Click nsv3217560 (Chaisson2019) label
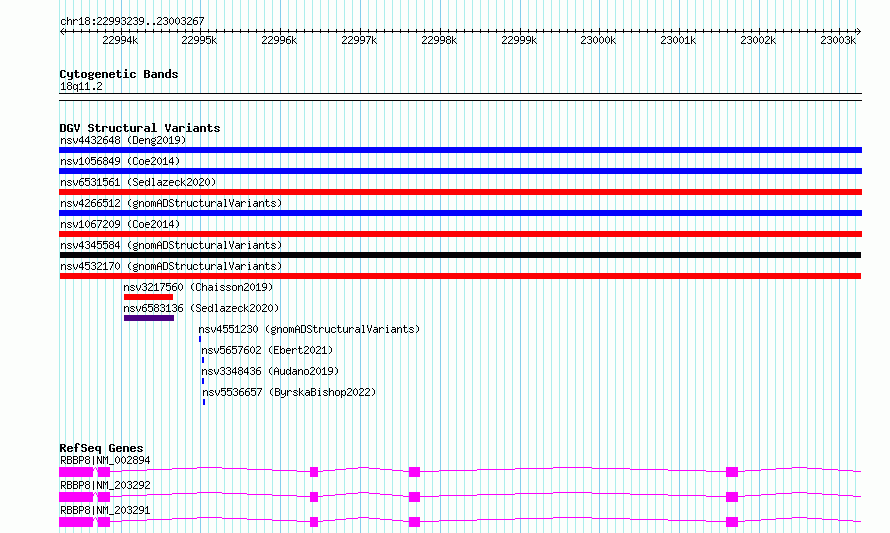890x533 pixels. coord(198,287)
